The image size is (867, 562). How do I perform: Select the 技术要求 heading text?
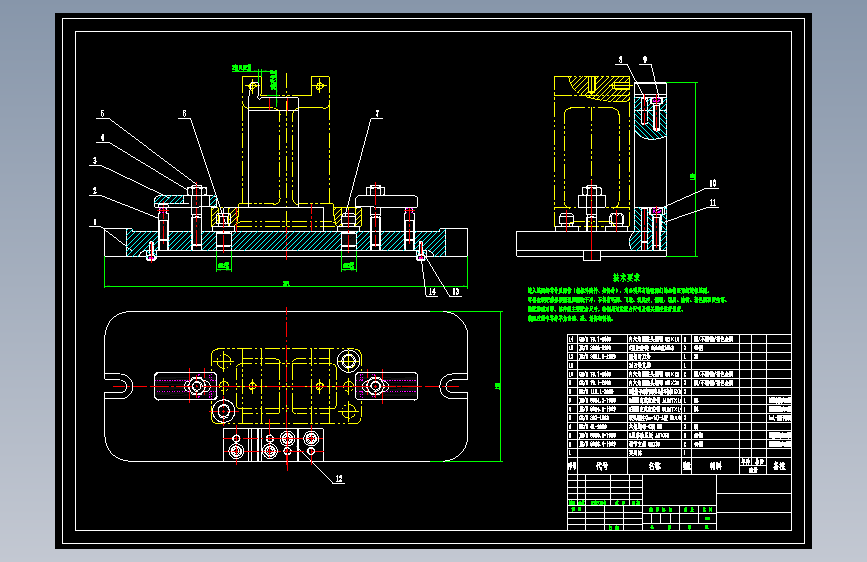pos(626,278)
